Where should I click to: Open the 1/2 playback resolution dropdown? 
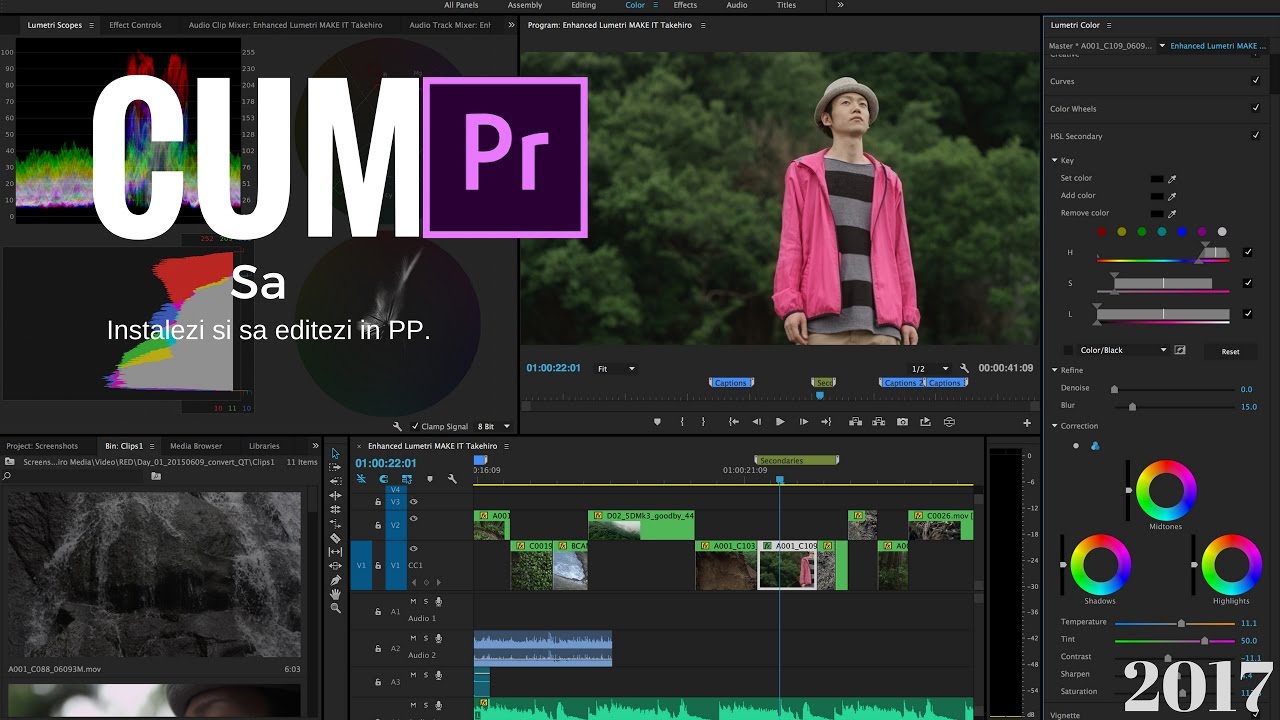tap(929, 369)
